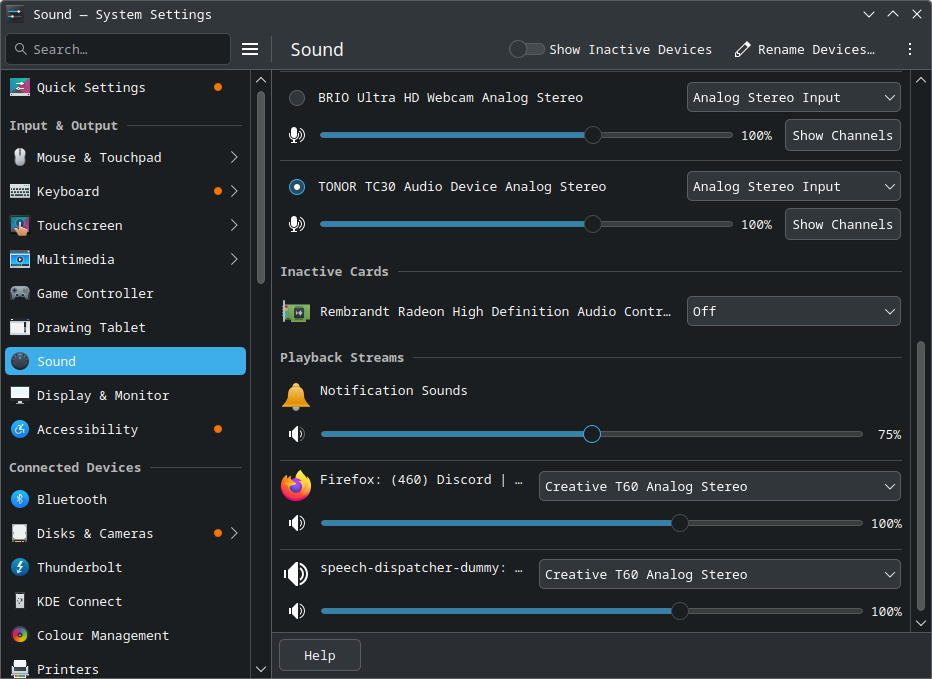Mute speech-dispatcher-dummy small speaker icon

tap(297, 611)
